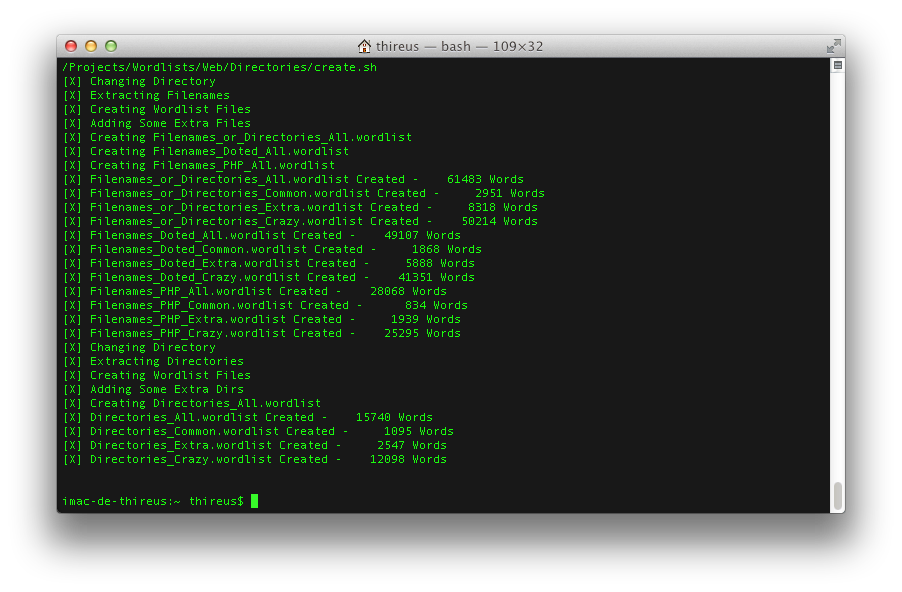
Task: Click the '5888 Words' value
Action: (x=440, y=263)
